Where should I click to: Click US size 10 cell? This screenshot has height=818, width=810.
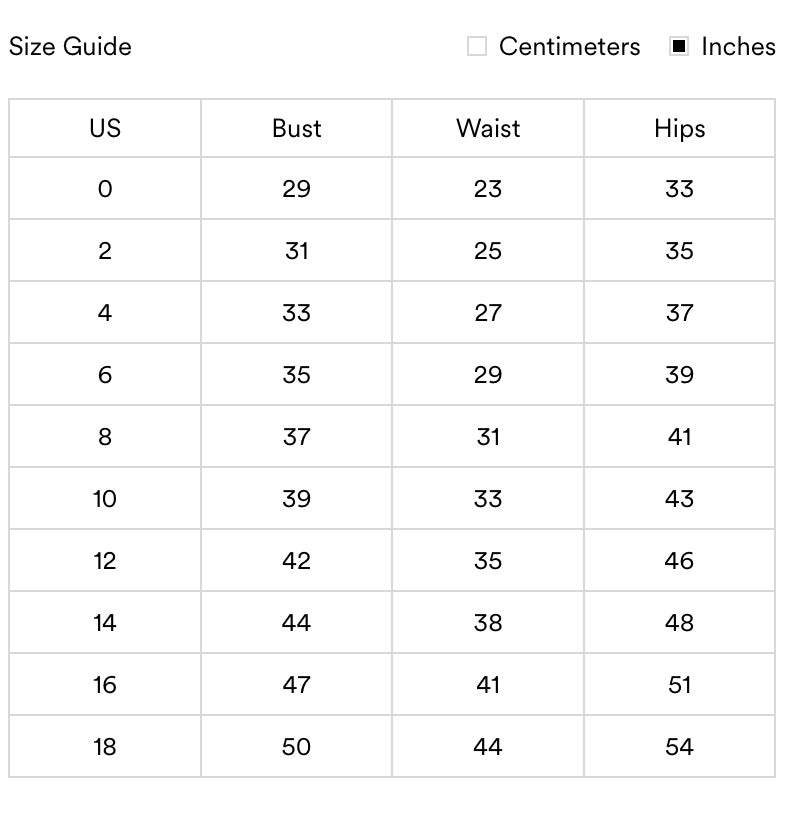(x=105, y=499)
